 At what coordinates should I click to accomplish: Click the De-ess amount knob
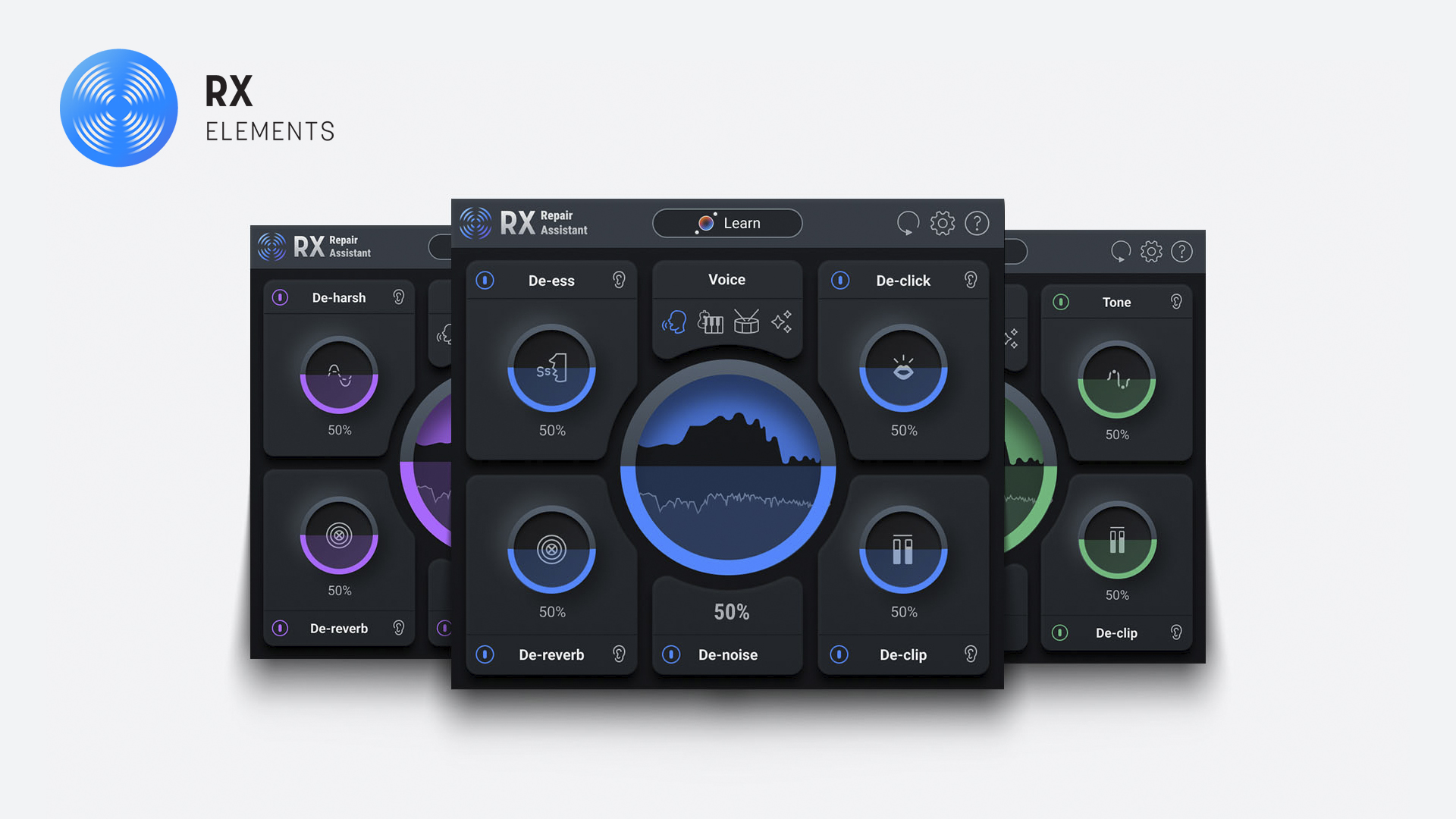click(551, 369)
